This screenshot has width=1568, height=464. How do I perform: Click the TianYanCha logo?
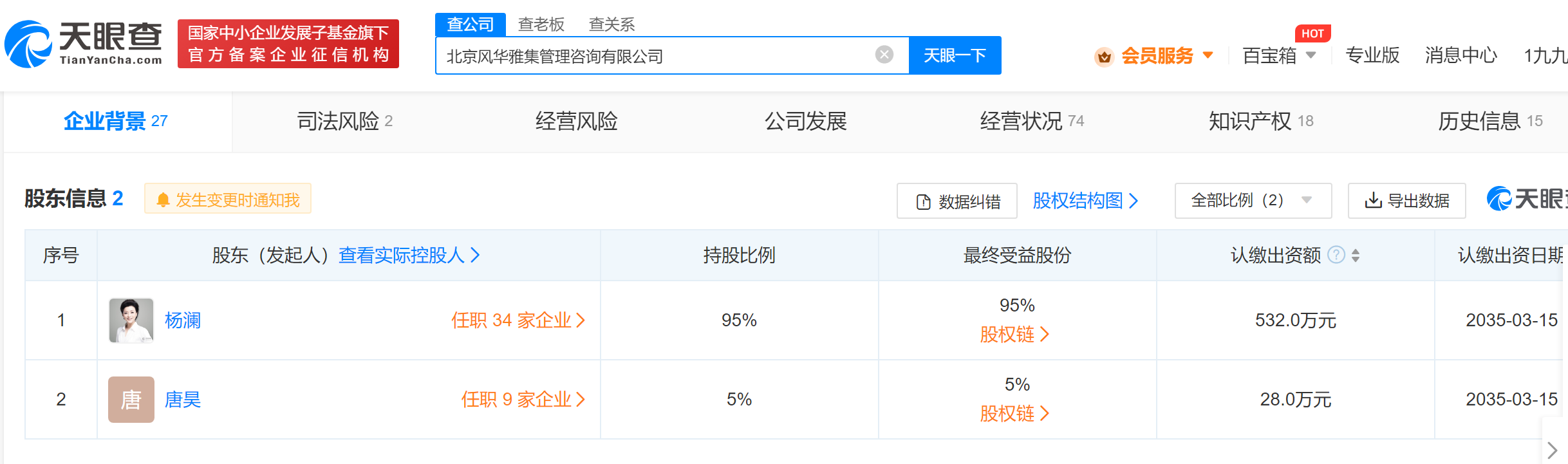click(84, 44)
